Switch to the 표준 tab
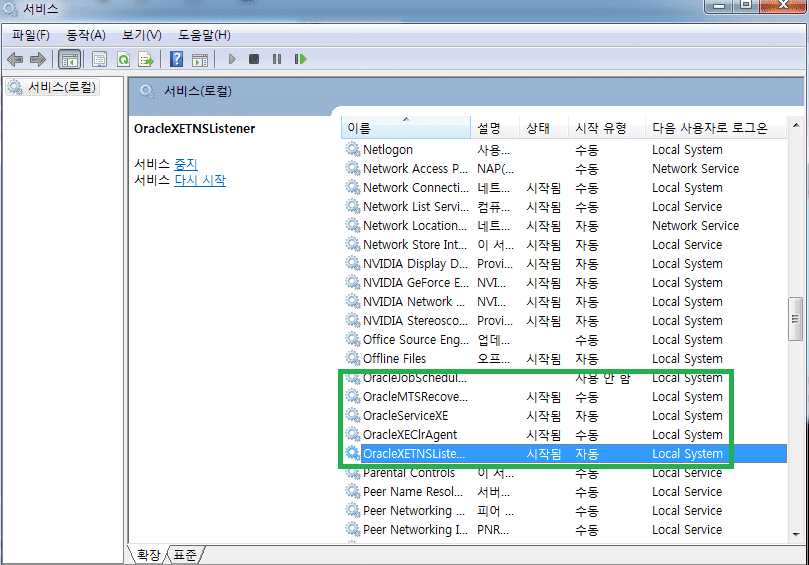This screenshot has height=565, width=809. pyautogui.click(x=185, y=555)
